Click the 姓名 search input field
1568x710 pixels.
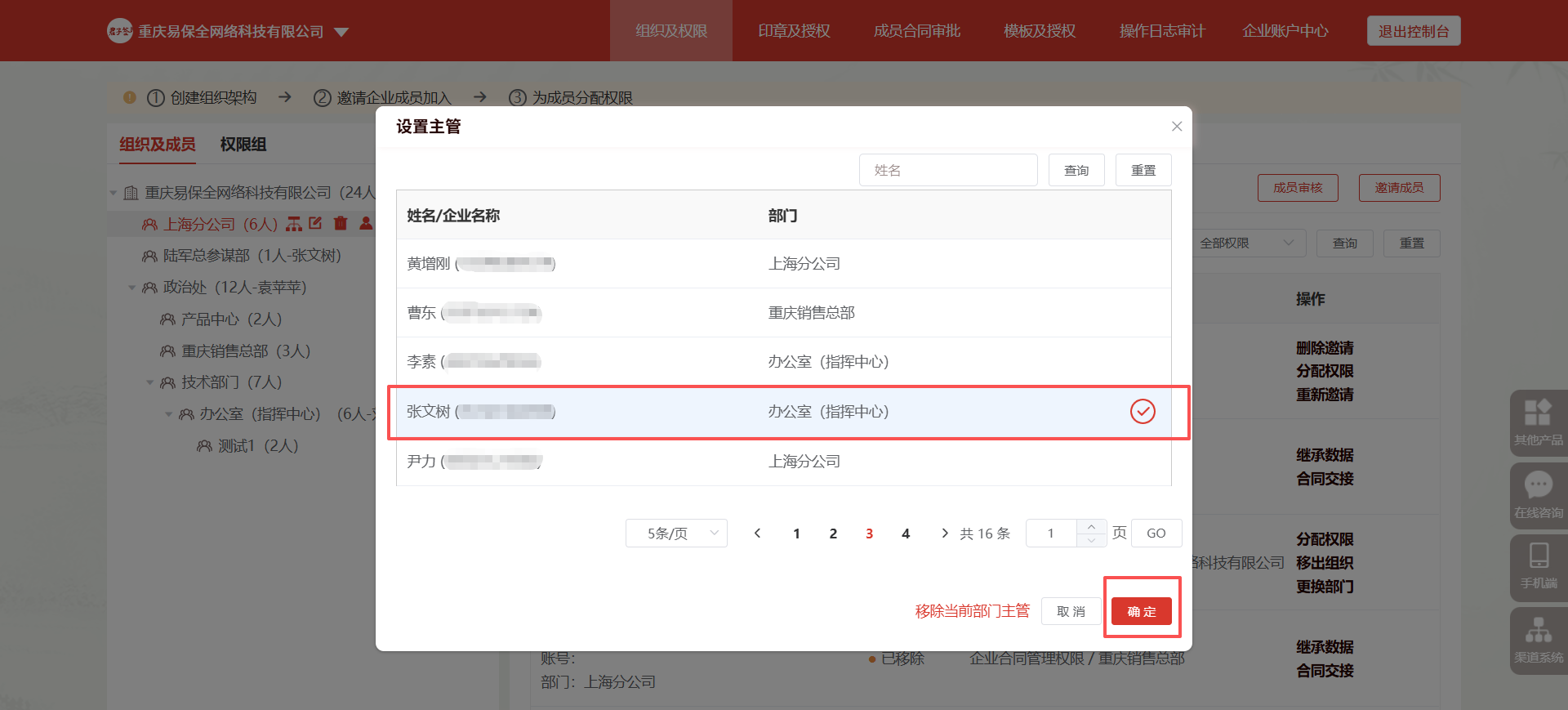coord(947,170)
